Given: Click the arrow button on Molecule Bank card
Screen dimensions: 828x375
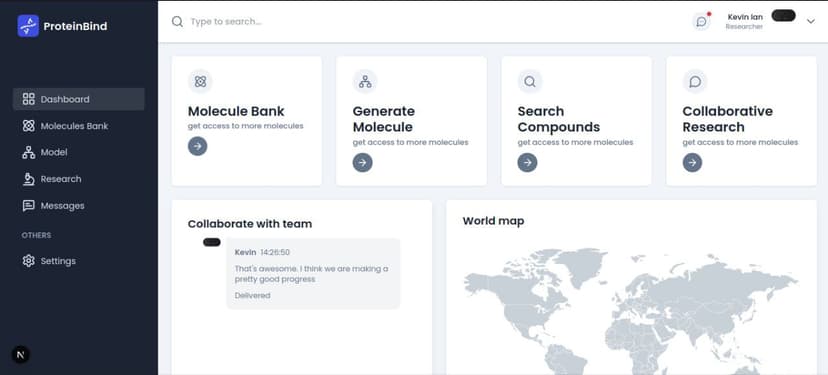Looking at the screenshot, I should click(197, 146).
